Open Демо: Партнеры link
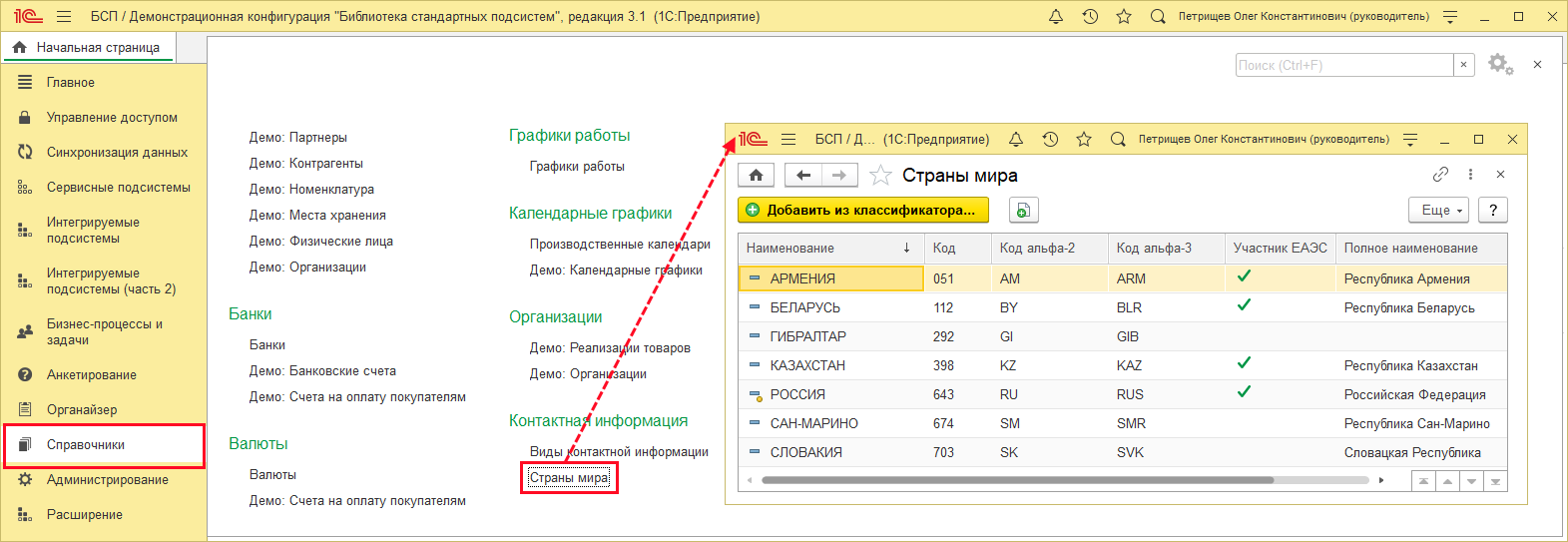Image resolution: width=1568 pixels, height=542 pixels. 298,138
